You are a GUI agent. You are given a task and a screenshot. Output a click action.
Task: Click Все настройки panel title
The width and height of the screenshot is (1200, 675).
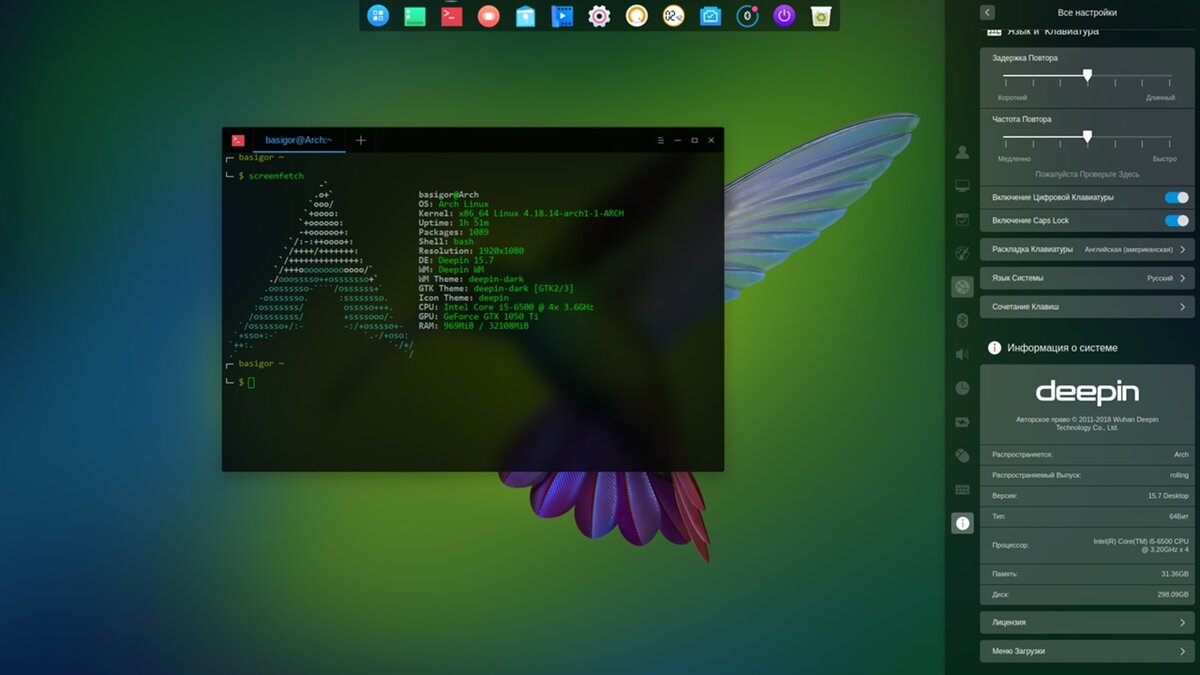(1087, 12)
